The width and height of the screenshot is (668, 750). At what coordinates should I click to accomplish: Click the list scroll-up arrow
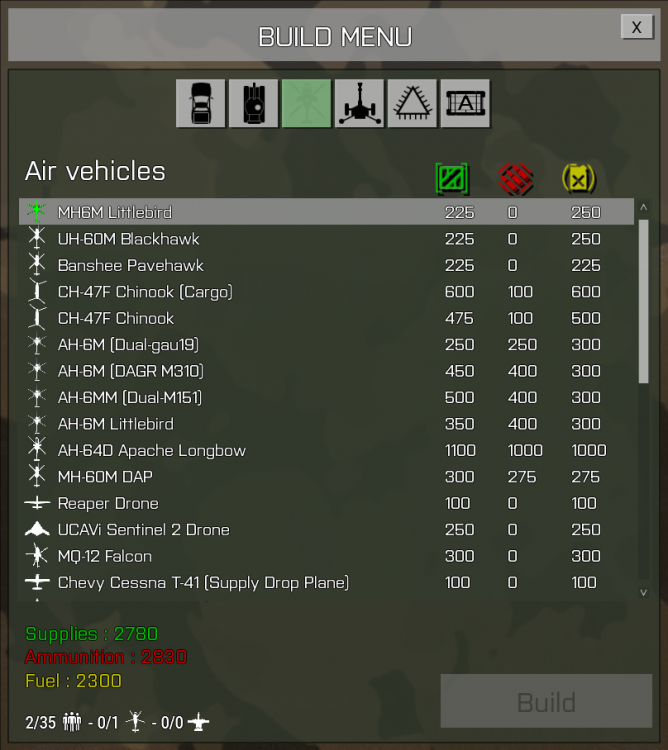coord(644,208)
